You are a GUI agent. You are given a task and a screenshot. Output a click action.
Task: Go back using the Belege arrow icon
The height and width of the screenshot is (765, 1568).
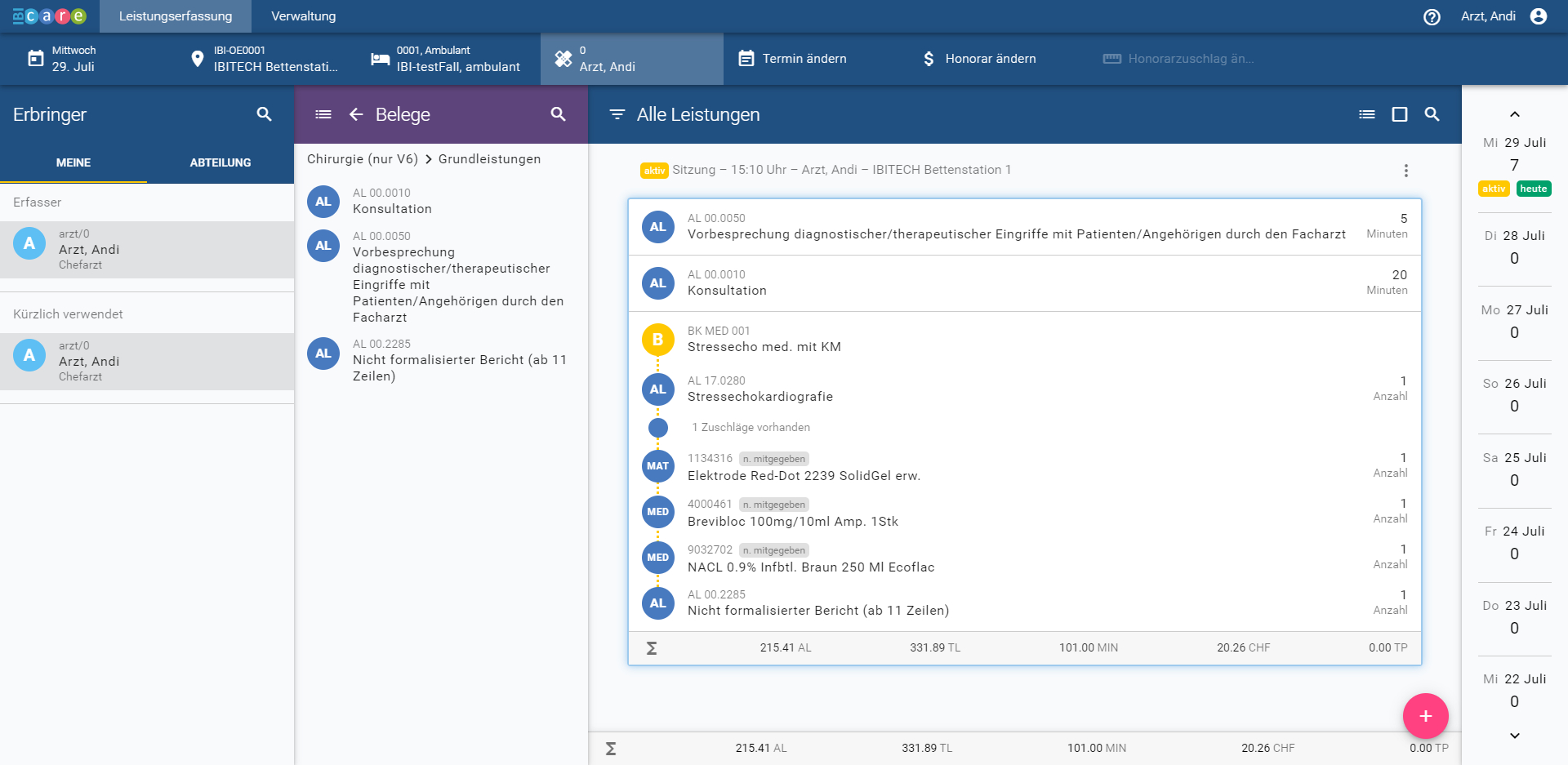pyautogui.click(x=356, y=114)
